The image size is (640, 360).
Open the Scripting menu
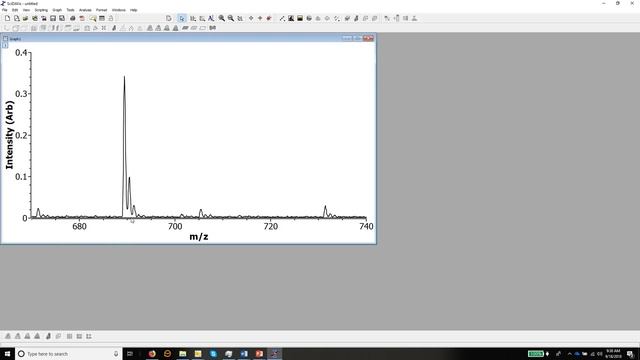click(41, 10)
